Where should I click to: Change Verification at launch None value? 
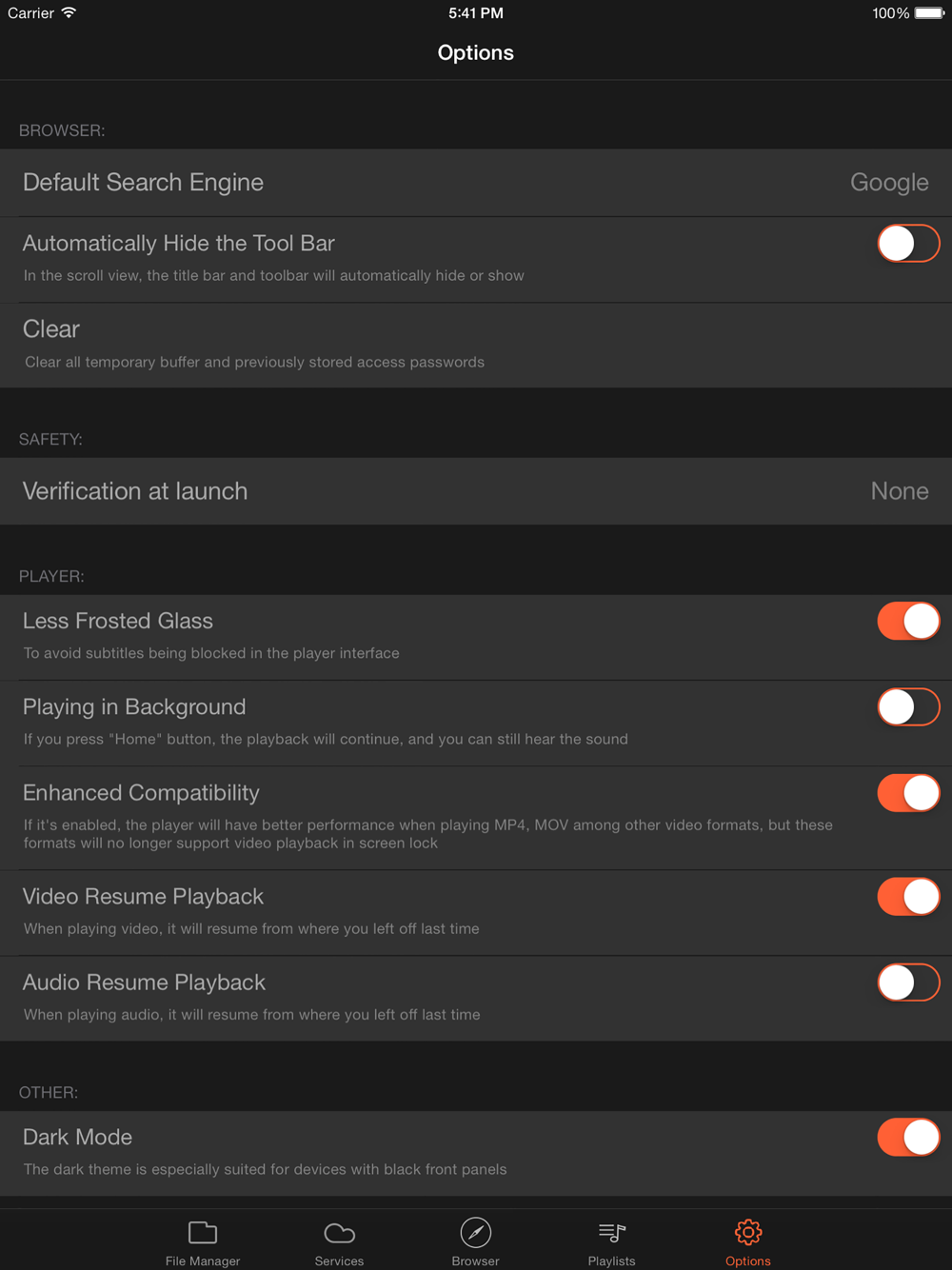pyautogui.click(x=900, y=491)
